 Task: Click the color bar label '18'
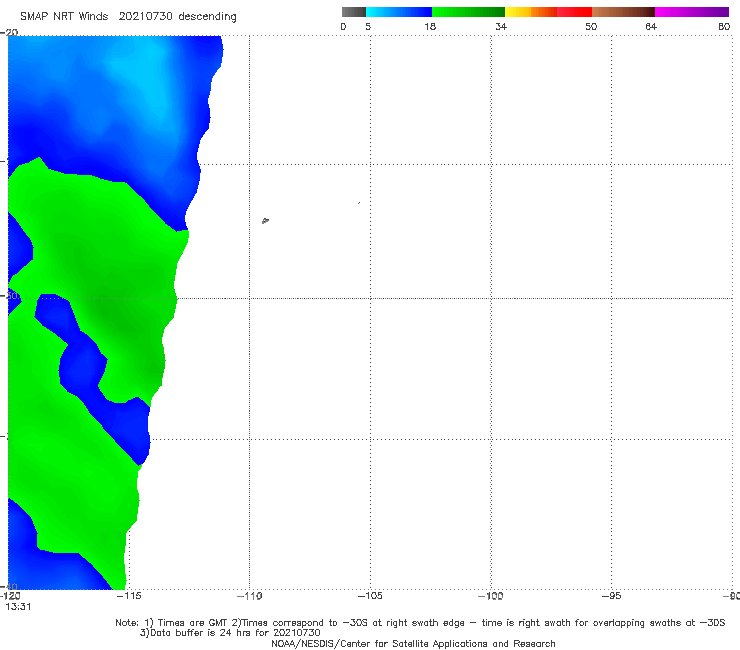(x=430, y=26)
